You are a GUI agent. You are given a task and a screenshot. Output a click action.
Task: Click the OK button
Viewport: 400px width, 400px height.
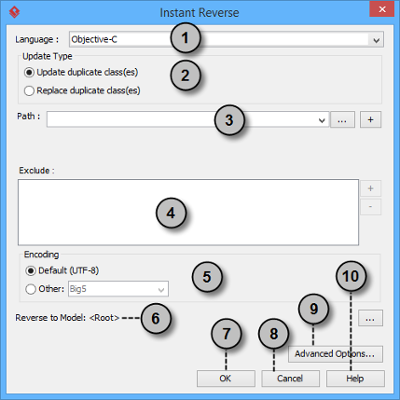(226, 379)
